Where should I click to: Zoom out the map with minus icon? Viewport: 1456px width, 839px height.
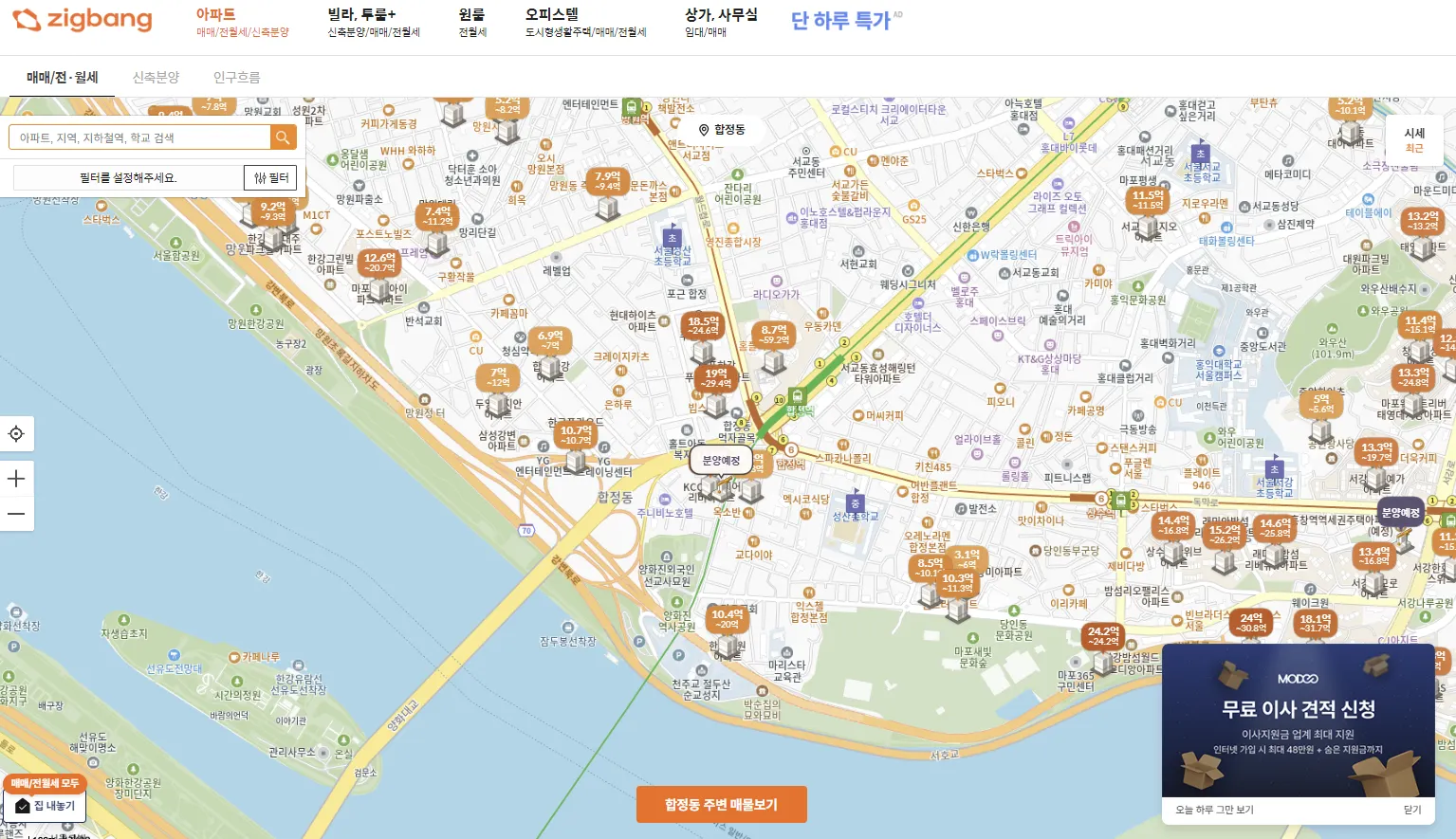16,514
